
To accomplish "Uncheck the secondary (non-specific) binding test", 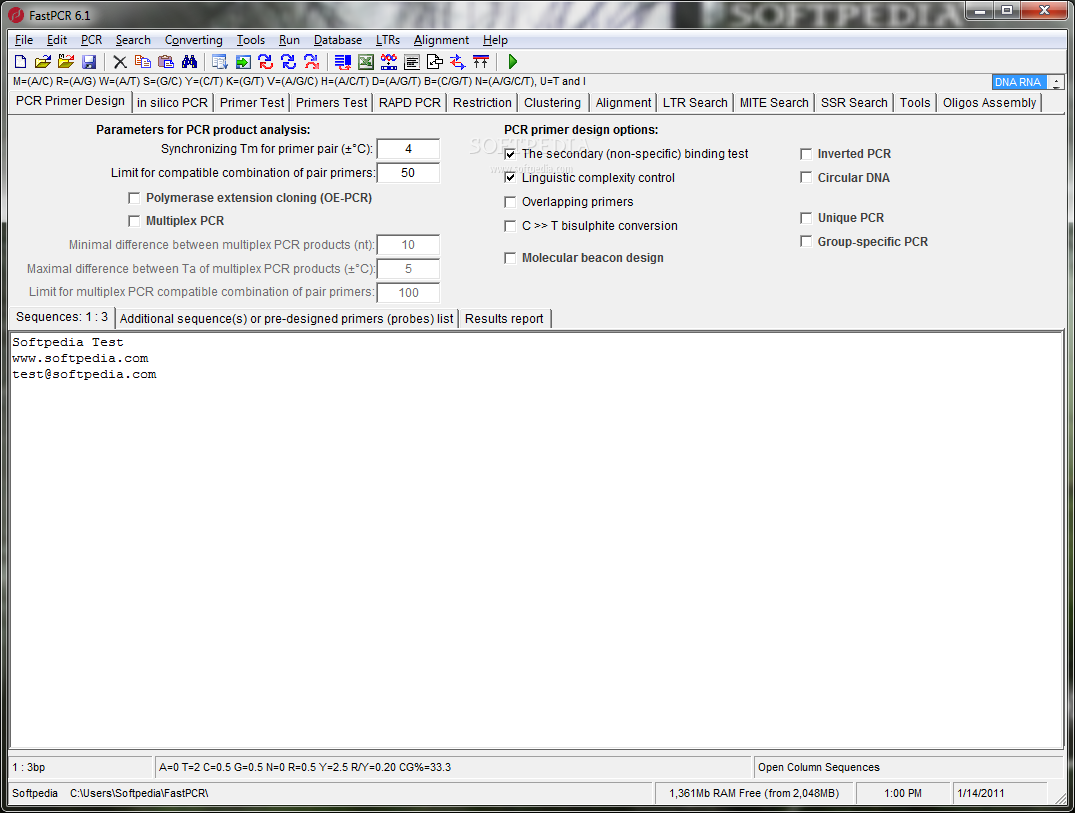I will [510, 154].
